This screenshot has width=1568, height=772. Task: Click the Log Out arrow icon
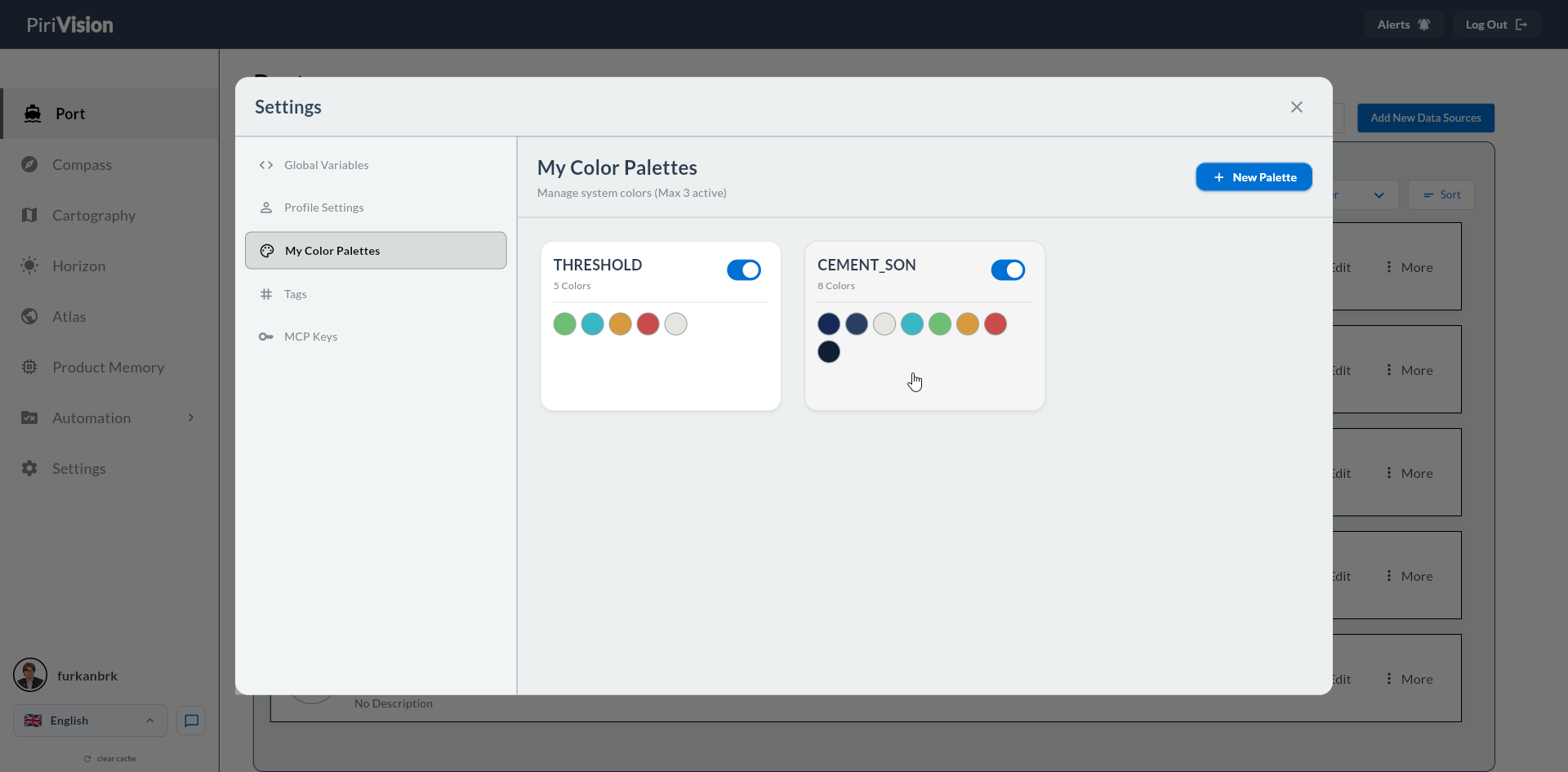point(1521,25)
